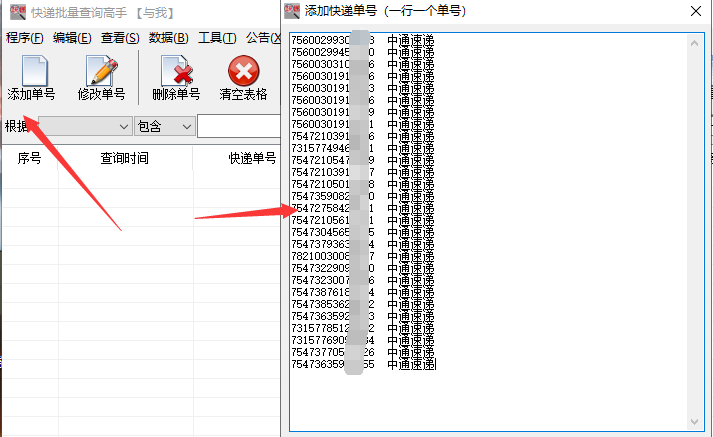This screenshot has width=713, height=437.
Task: Click the icon in 添加快递单号 dialog title bar
Action: [x=292, y=11]
